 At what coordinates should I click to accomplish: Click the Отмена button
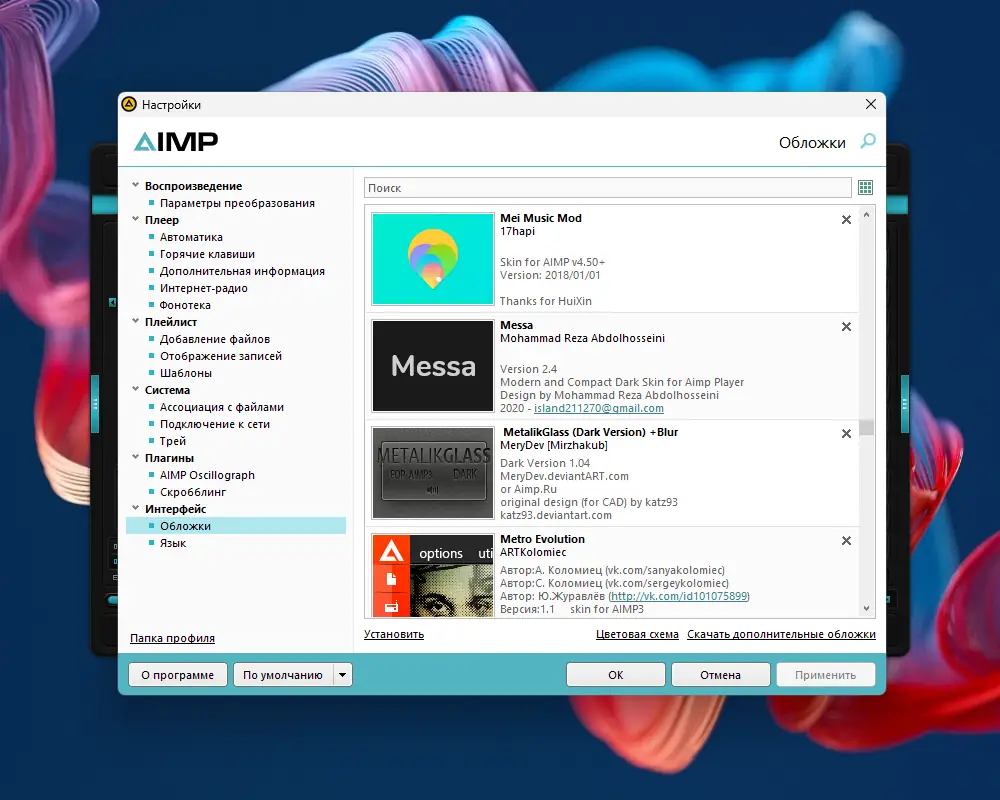(x=721, y=675)
